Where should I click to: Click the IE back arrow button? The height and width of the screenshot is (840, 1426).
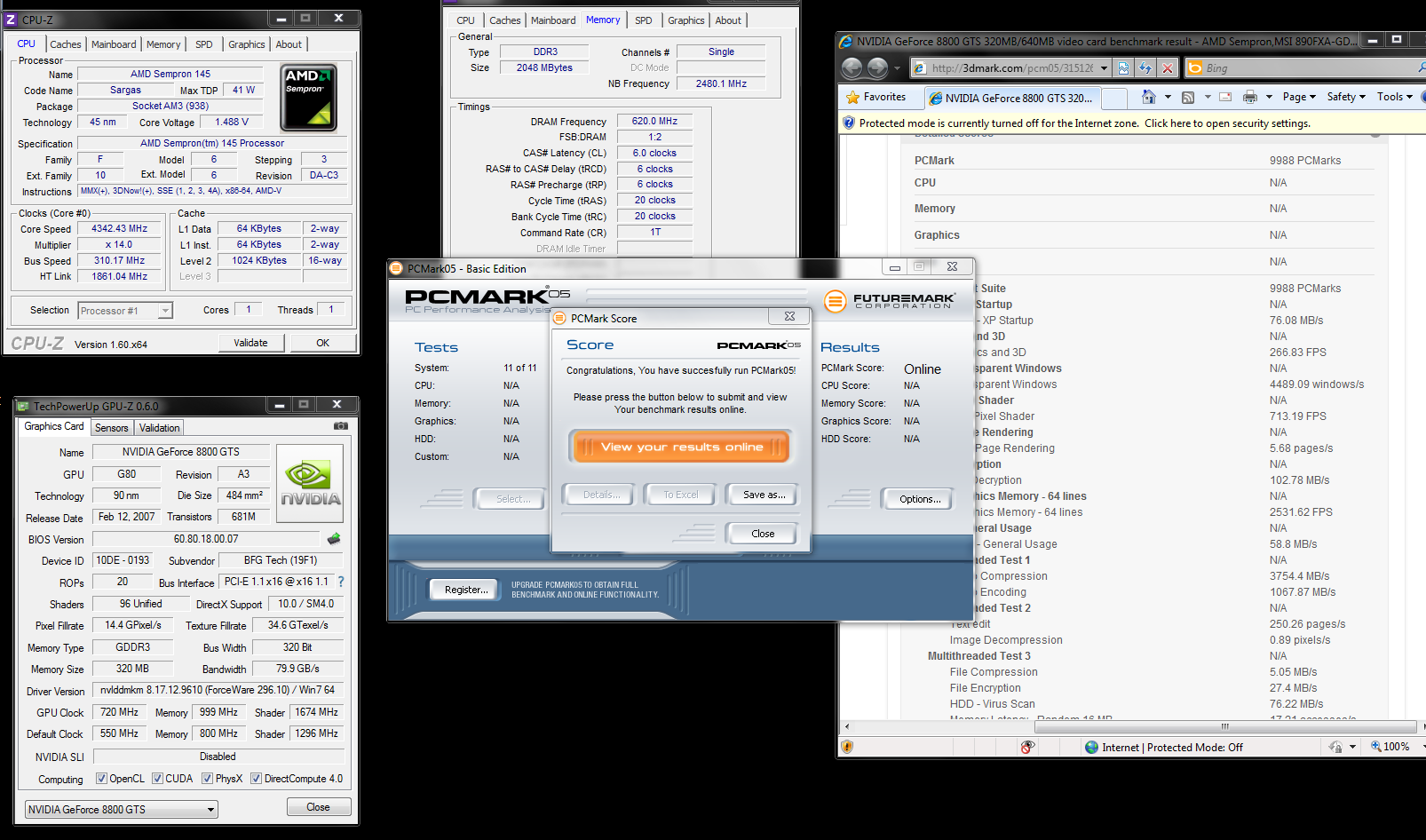pyautogui.click(x=852, y=67)
